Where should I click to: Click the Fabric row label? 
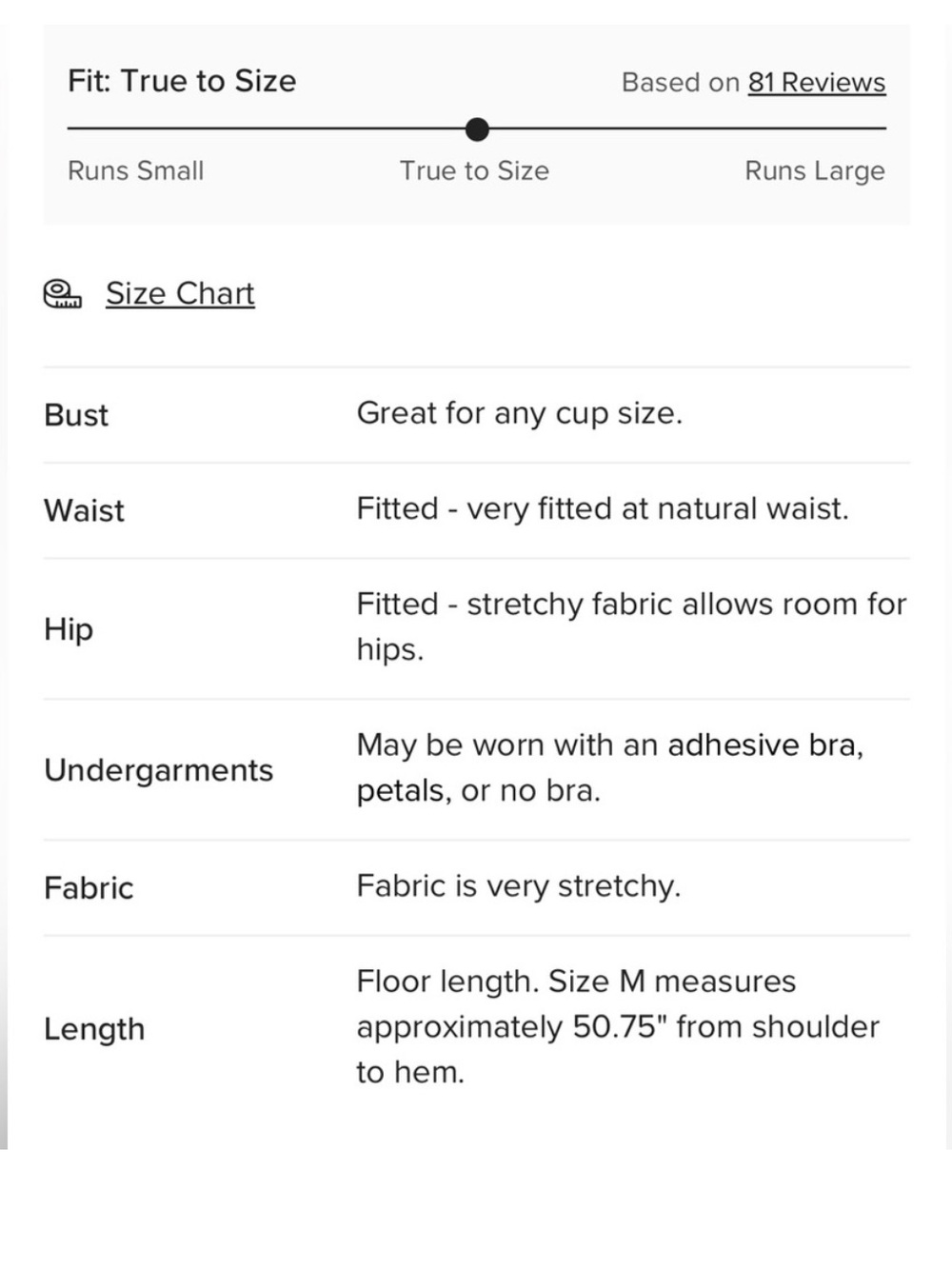coord(89,888)
